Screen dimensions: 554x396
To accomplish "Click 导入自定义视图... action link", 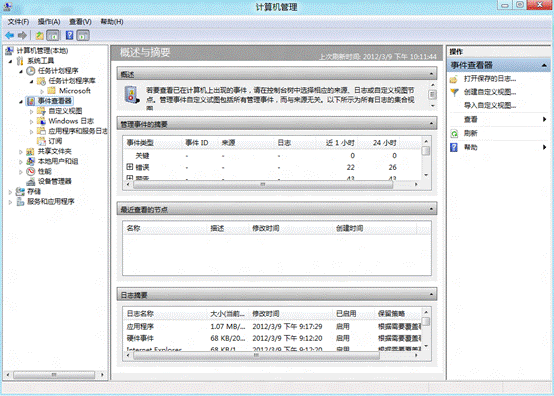I will coord(490,106).
